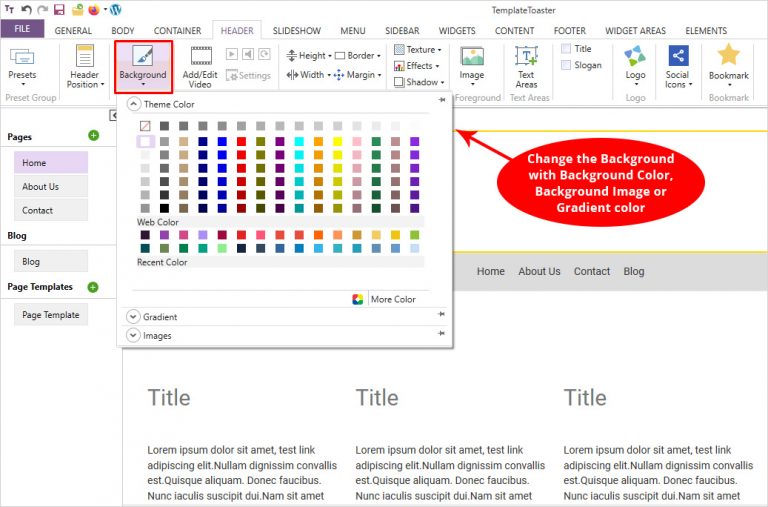Enable the Title checkbox
The height and width of the screenshot is (507, 768).
567,48
